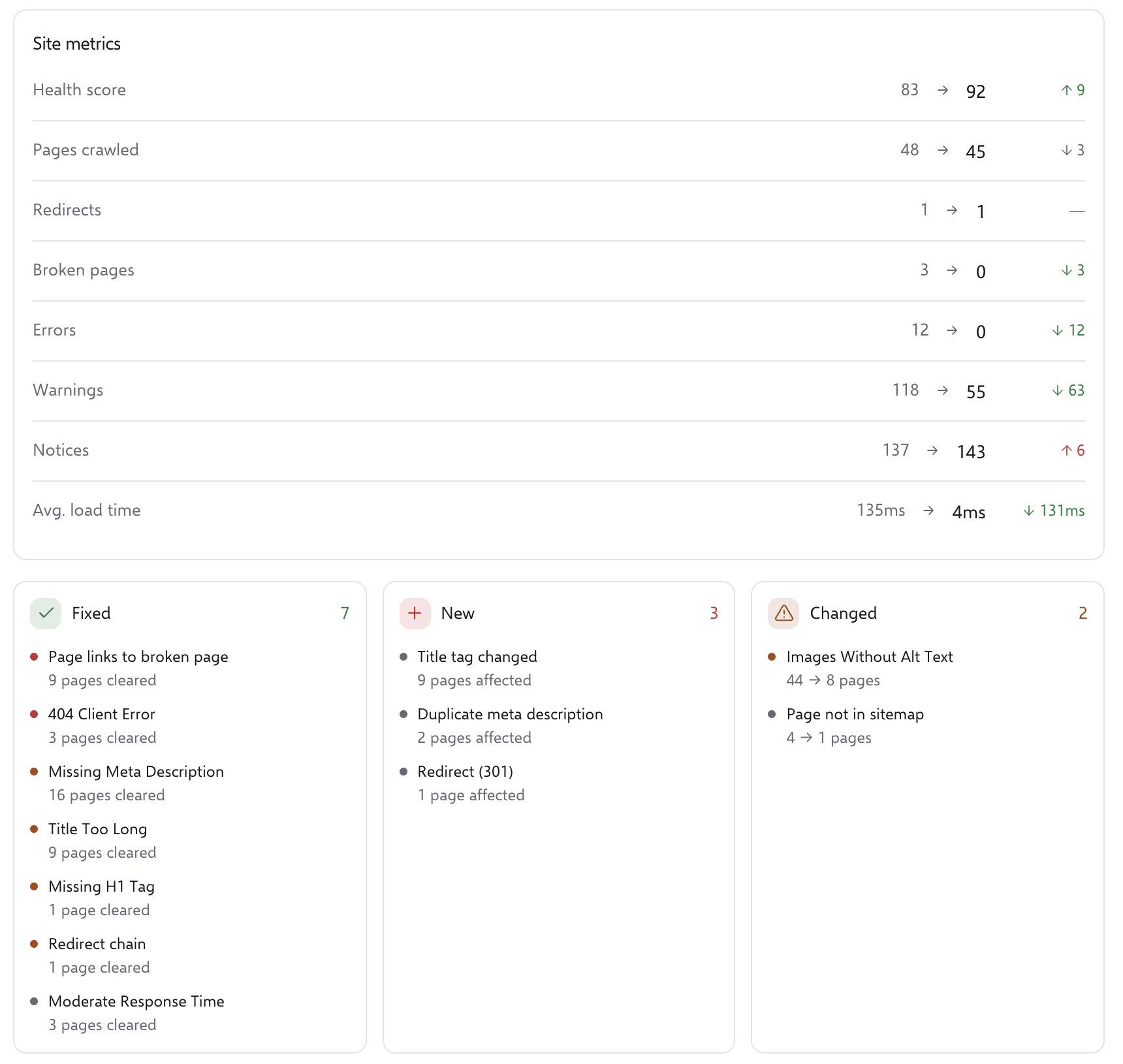The height and width of the screenshot is (1064, 1123).
Task: Select the Redirects metric label
Action: point(67,210)
